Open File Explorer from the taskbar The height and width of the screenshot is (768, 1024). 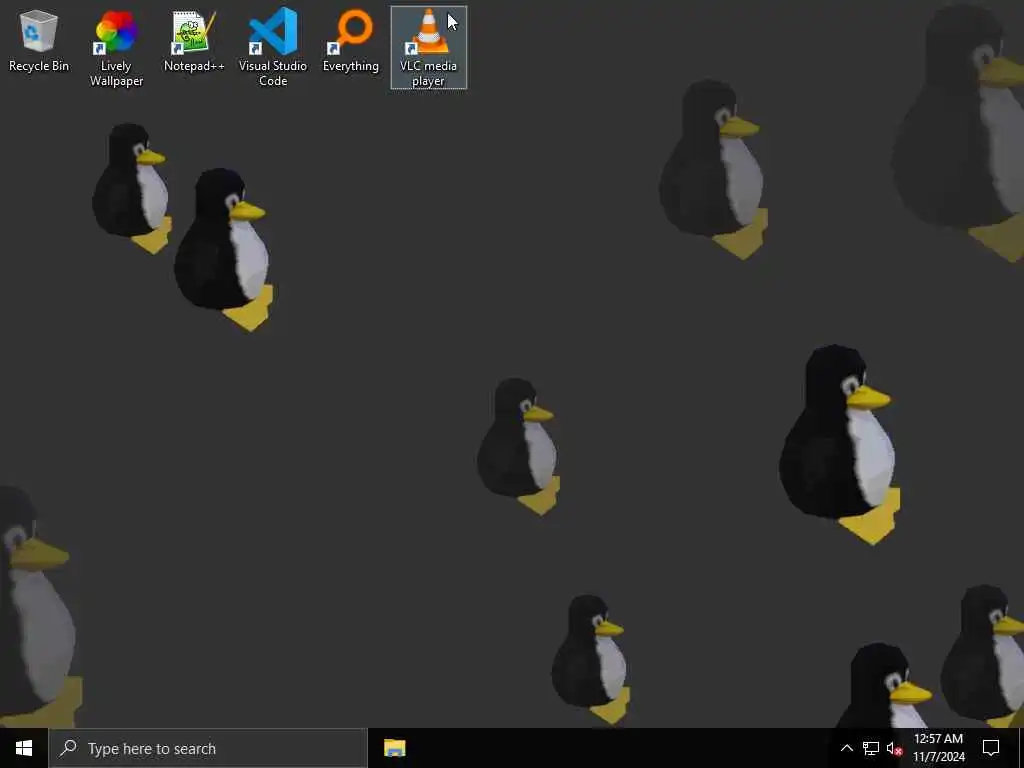click(x=394, y=748)
